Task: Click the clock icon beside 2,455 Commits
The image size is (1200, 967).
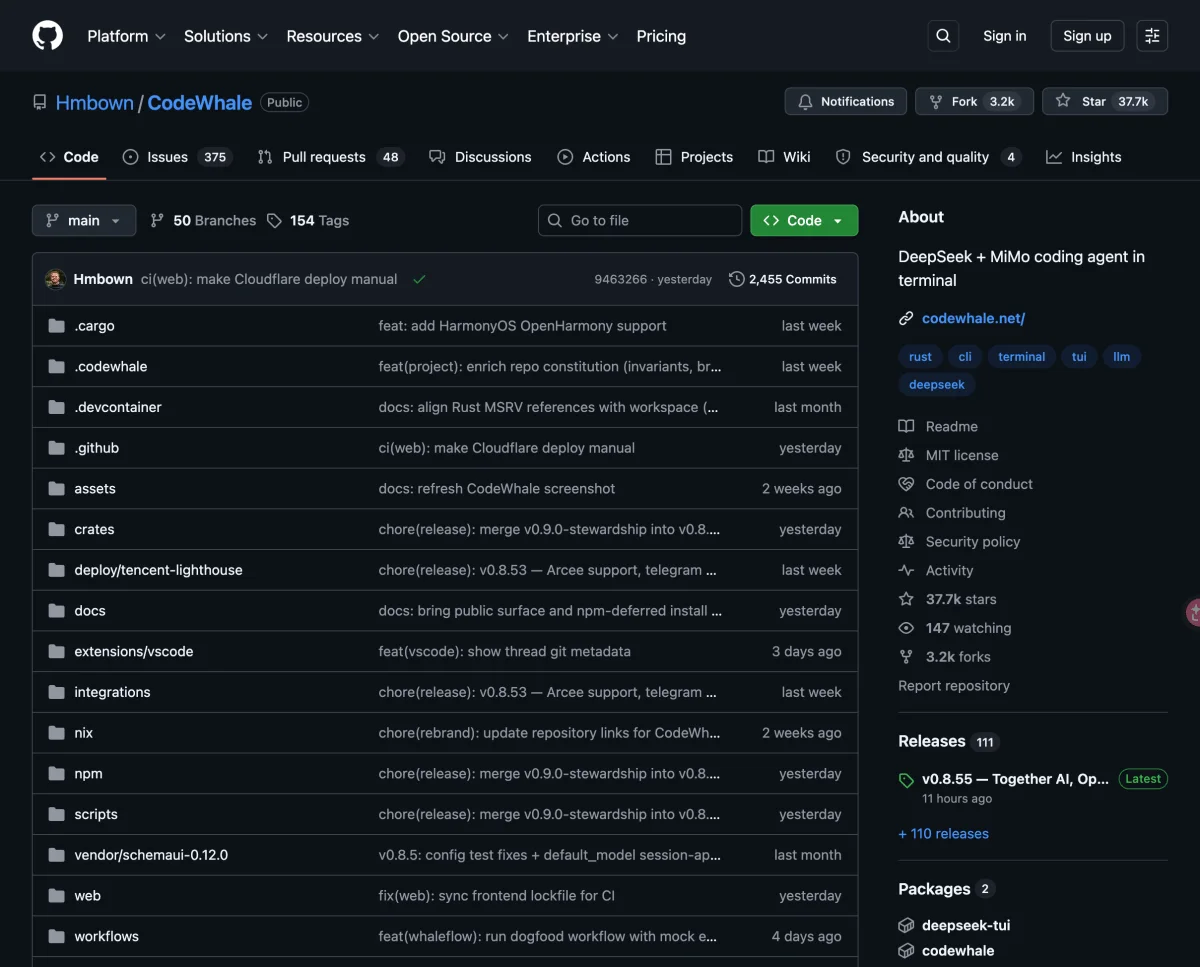Action: tap(737, 279)
